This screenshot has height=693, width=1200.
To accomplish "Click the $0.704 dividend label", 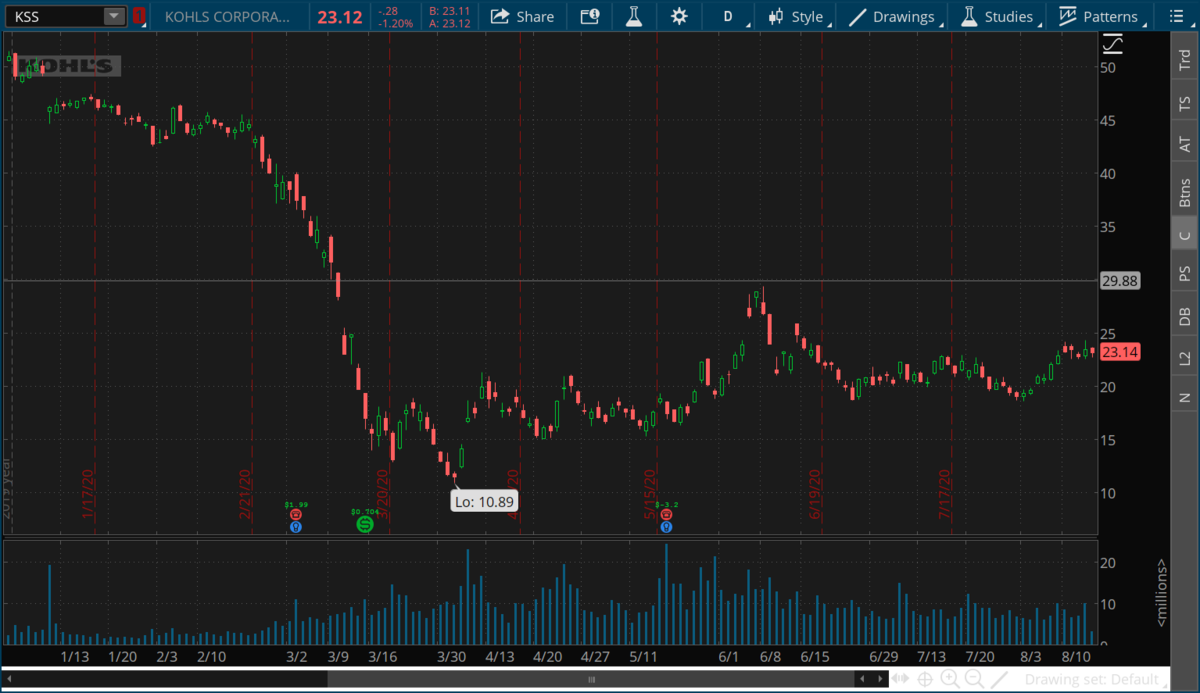I will (364, 510).
